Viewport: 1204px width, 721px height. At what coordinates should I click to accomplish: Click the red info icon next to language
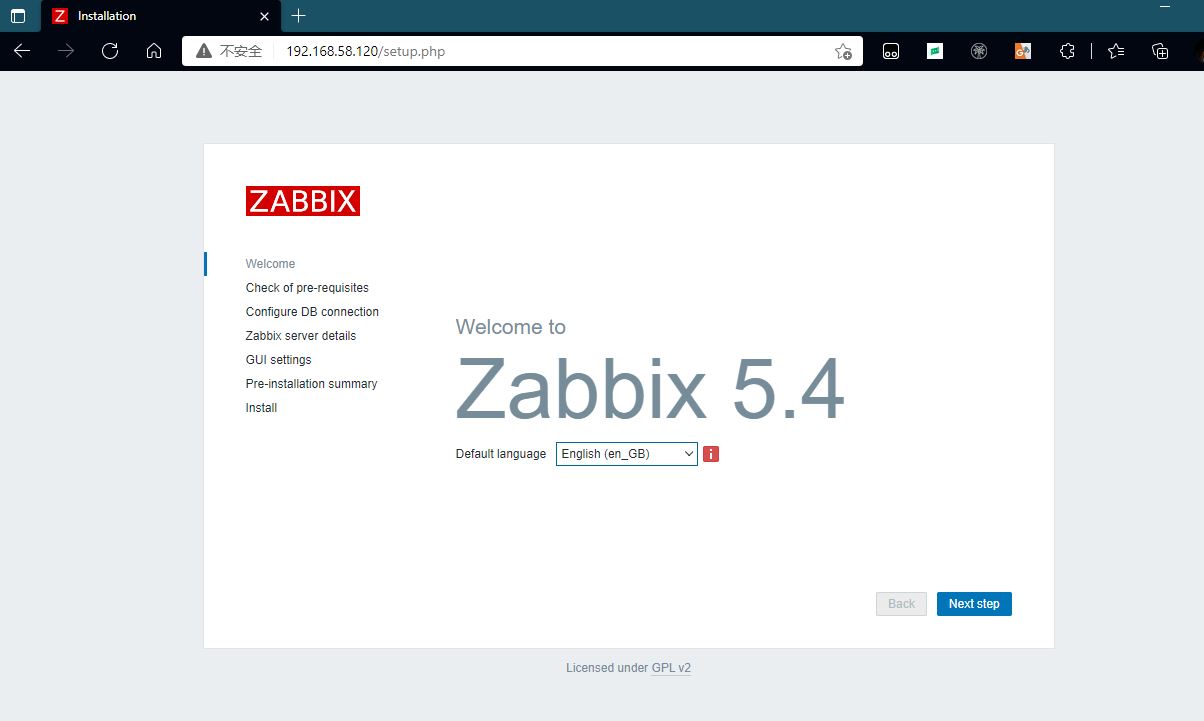(711, 454)
